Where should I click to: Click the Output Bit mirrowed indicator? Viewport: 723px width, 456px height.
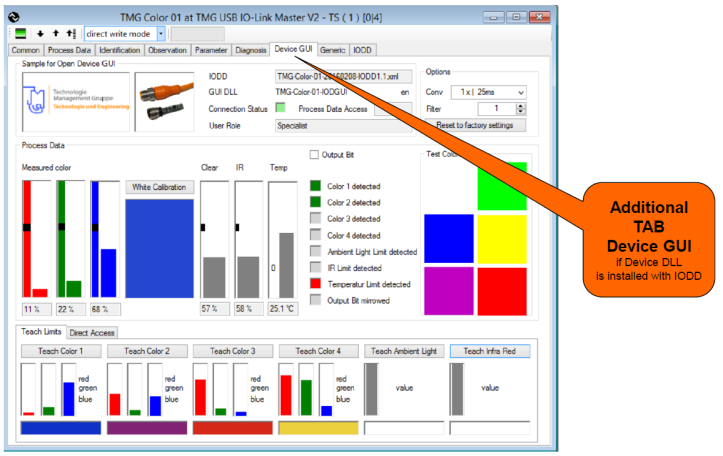point(315,300)
